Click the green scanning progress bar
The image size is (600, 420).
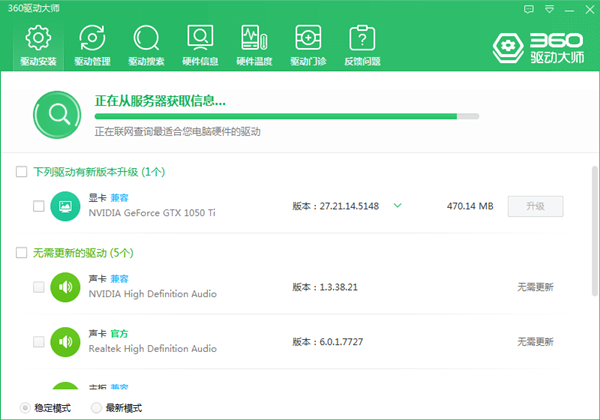[x=275, y=116]
